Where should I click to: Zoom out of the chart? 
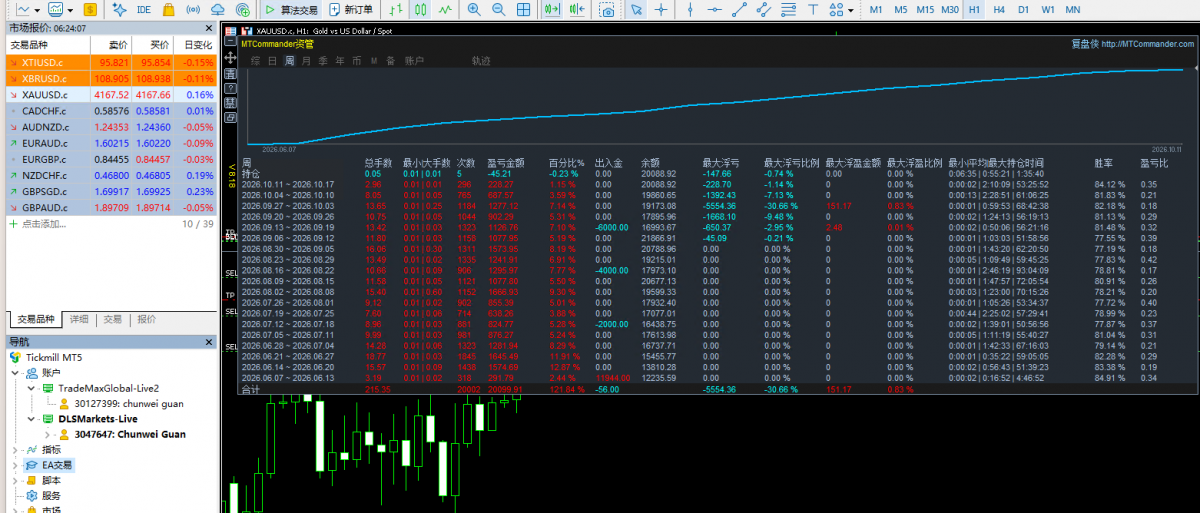coord(498,9)
